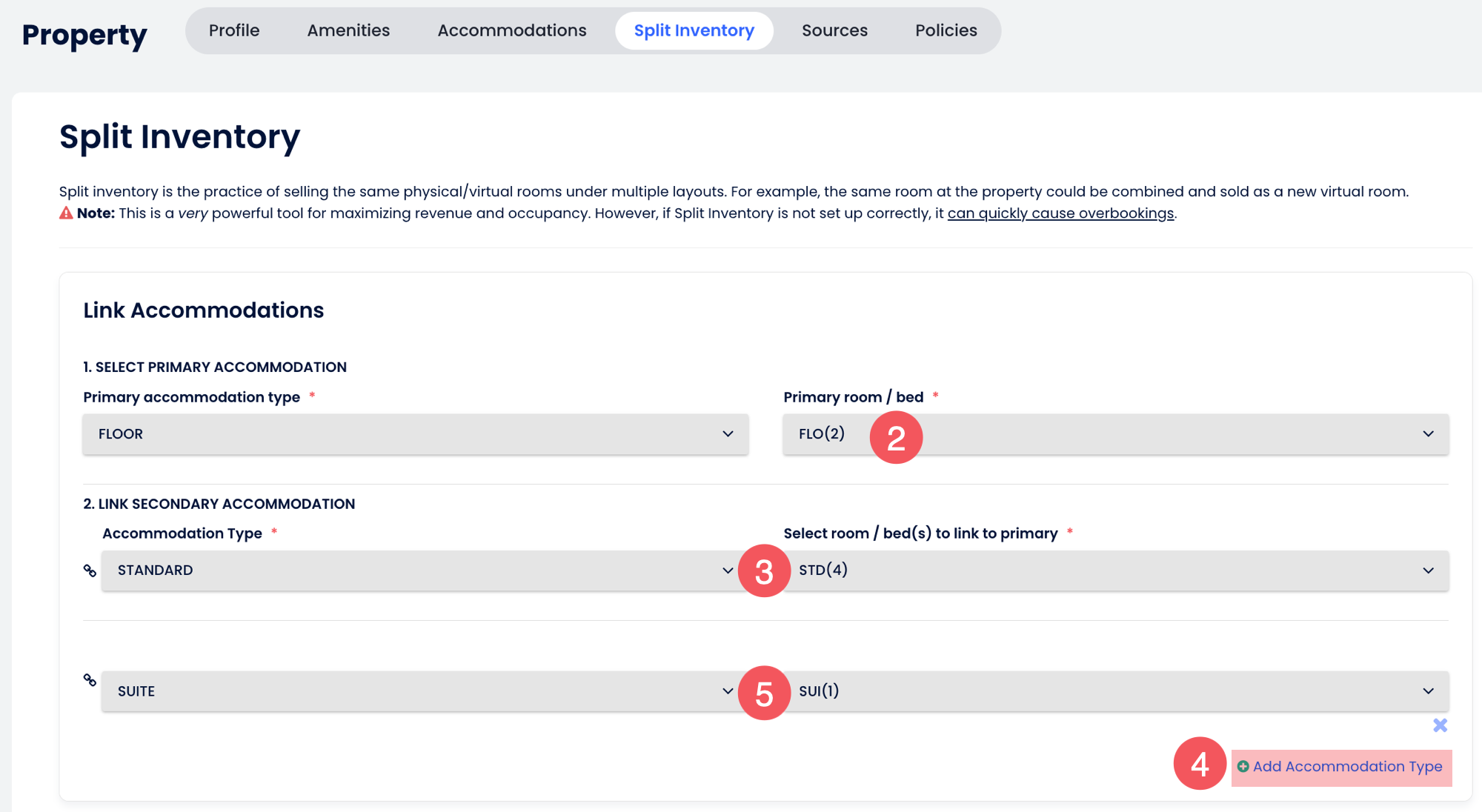Image resolution: width=1482 pixels, height=812 pixels.
Task: Click the red step 5 marker
Action: [x=764, y=693]
